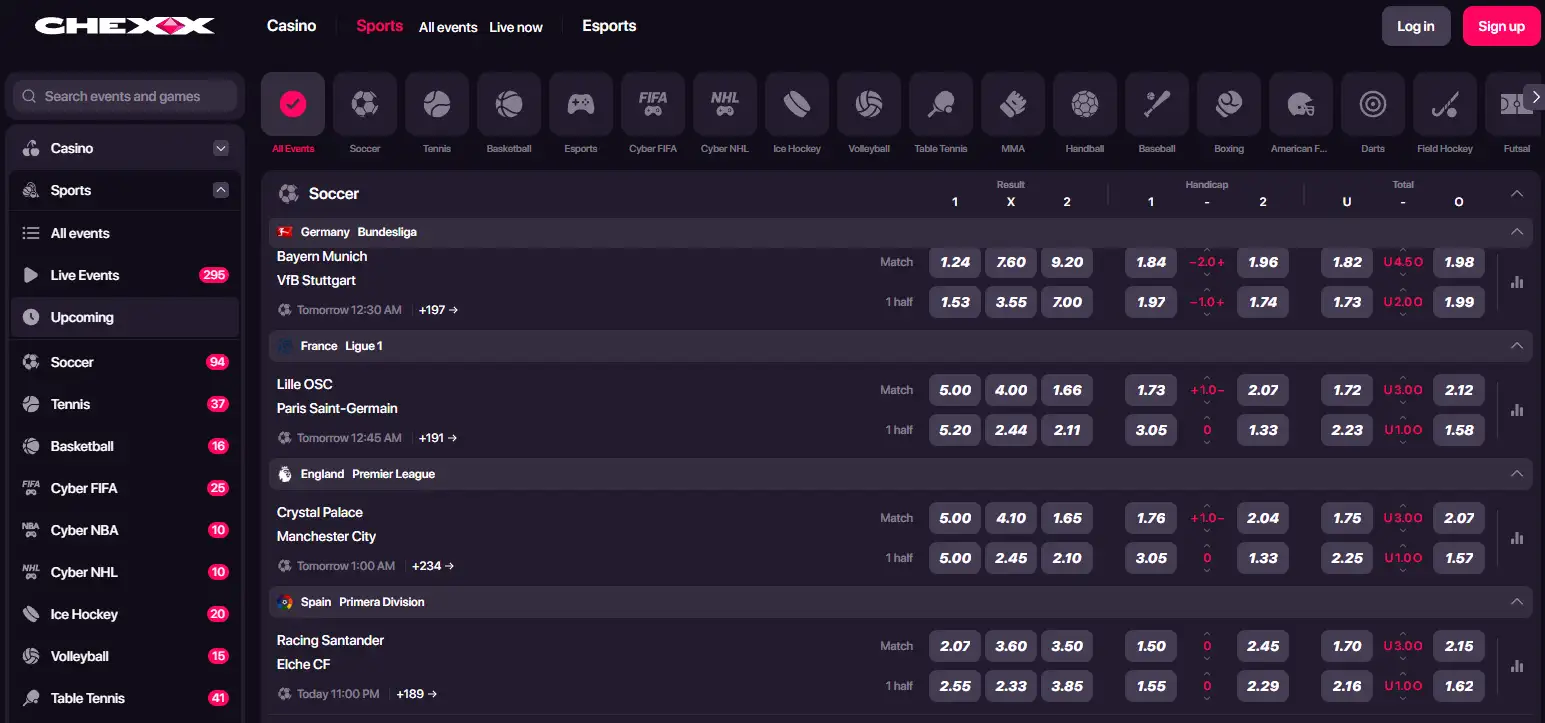Open Live Events in the sidebar
This screenshot has width=1545, height=723.
coord(125,275)
